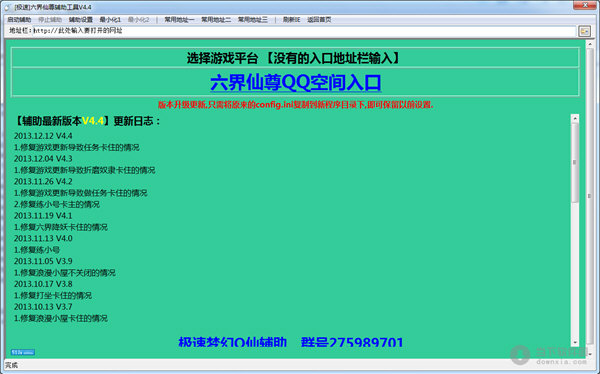Click changelog entry 2013.12.04 V4.3
The height and width of the screenshot is (374, 600).
43,158
